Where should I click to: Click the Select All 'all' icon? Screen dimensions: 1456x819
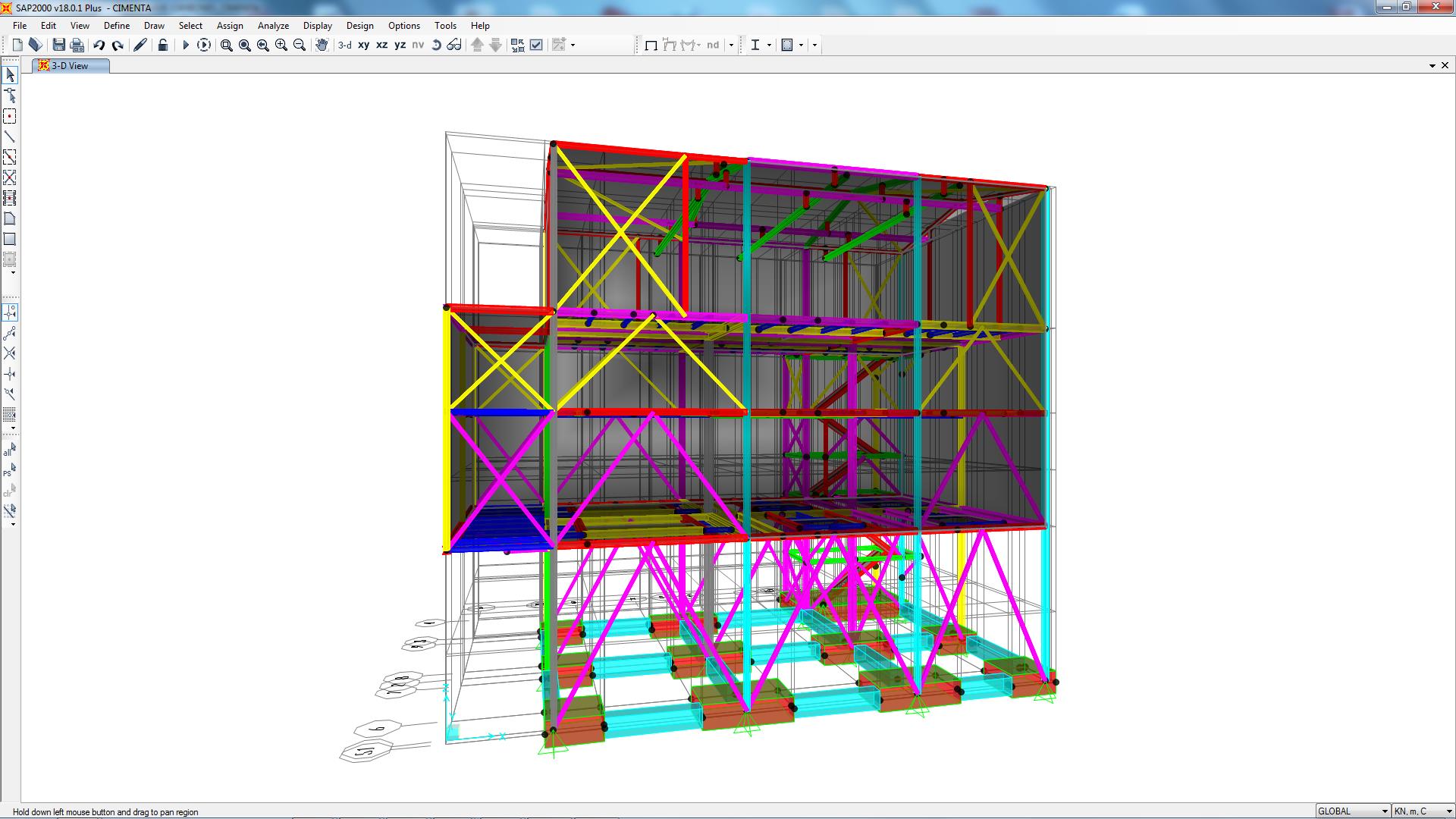tap(10, 450)
